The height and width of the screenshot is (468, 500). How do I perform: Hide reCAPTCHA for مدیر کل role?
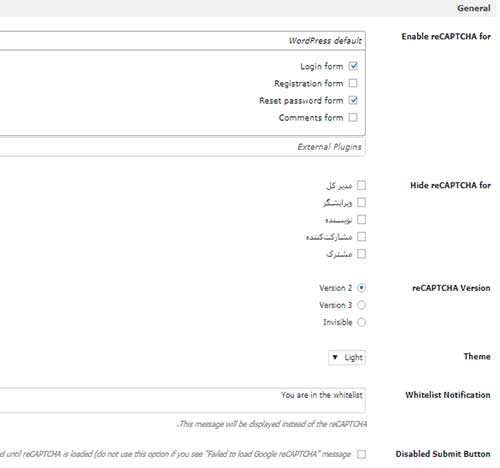pos(361,185)
